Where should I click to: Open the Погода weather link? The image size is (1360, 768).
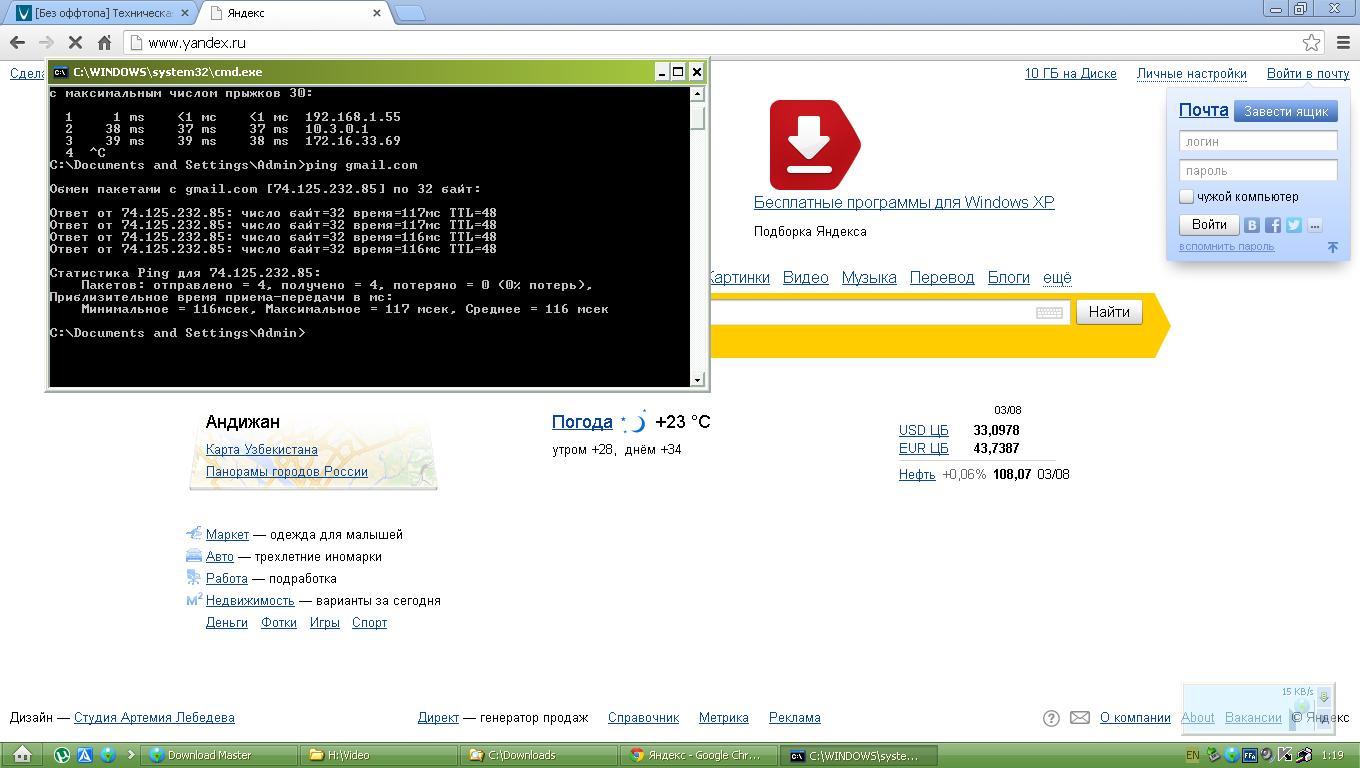click(582, 422)
